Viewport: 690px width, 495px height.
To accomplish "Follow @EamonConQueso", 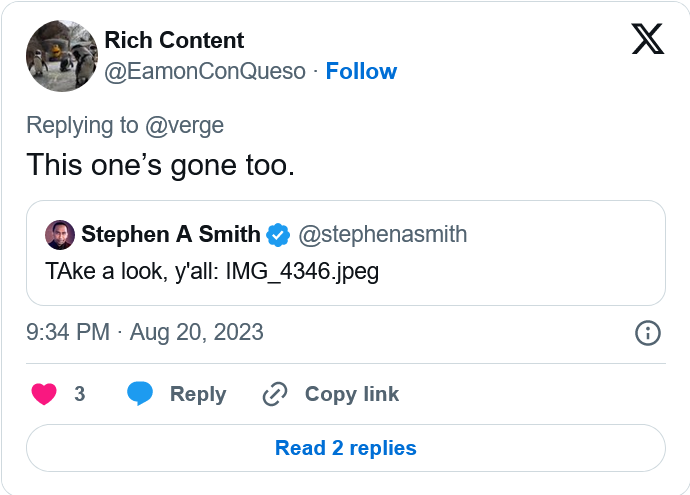I will [361, 71].
